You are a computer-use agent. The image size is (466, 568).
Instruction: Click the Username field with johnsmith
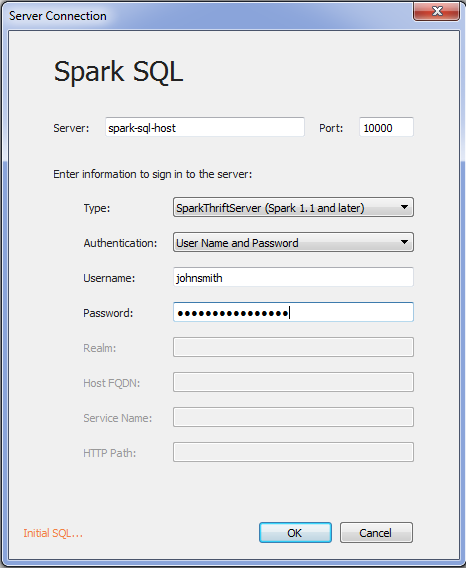click(293, 277)
